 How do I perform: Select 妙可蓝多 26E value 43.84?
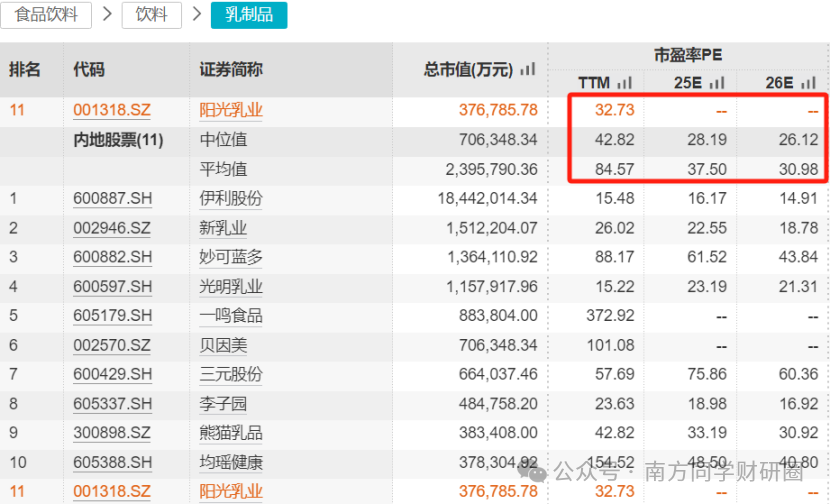[798, 257]
